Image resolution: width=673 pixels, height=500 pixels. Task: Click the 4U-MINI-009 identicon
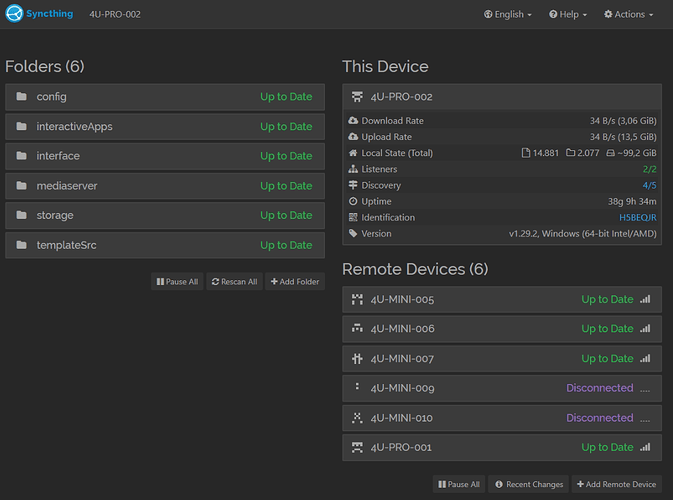point(357,387)
